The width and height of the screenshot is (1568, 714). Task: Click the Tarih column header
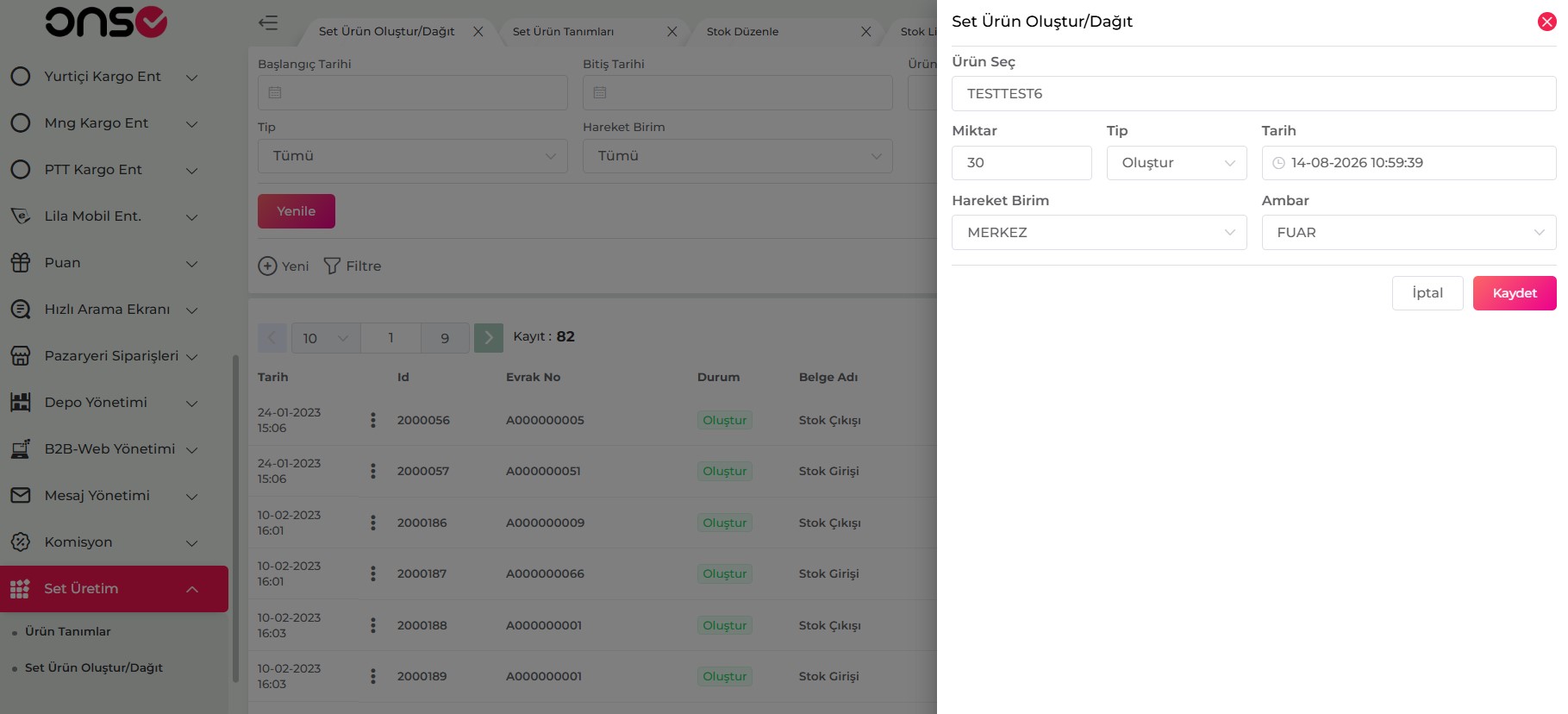273,377
